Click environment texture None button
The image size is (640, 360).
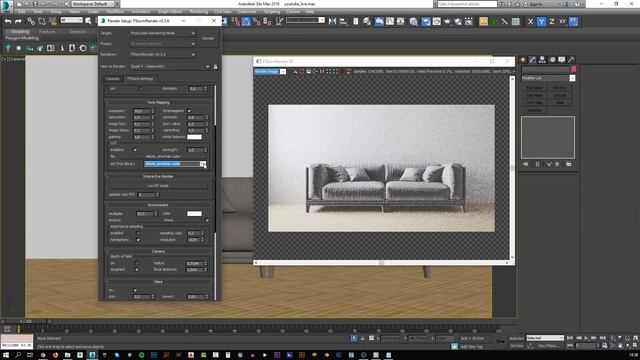tap(169, 220)
